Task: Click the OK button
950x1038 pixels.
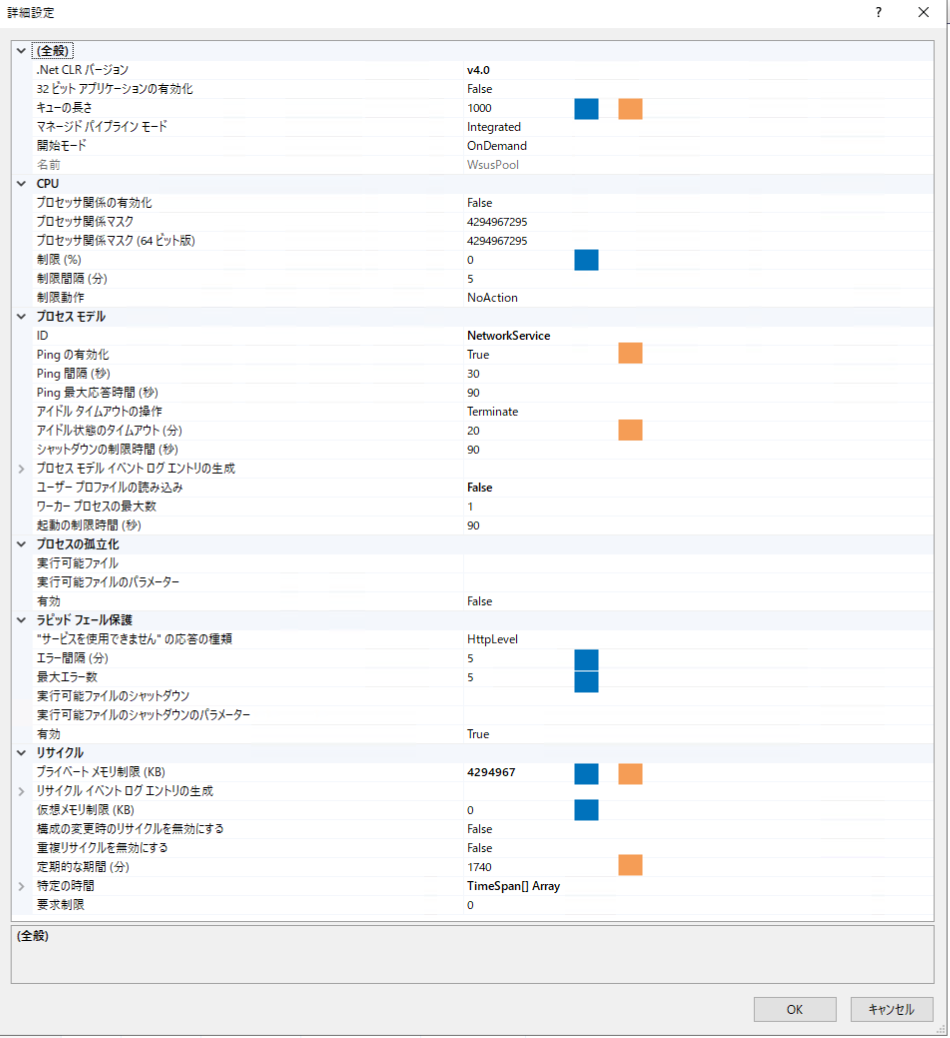Action: point(794,1009)
